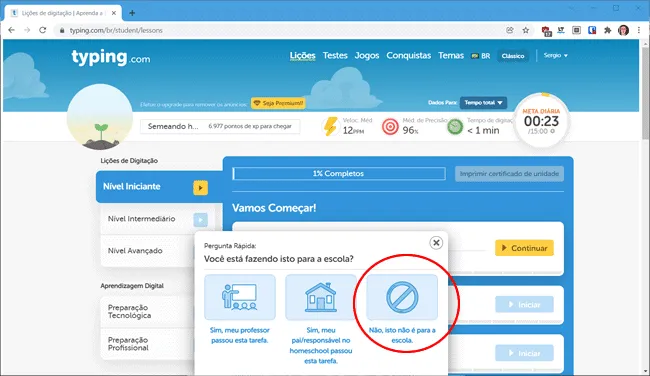Open the Chrome profile avatar

(623, 30)
